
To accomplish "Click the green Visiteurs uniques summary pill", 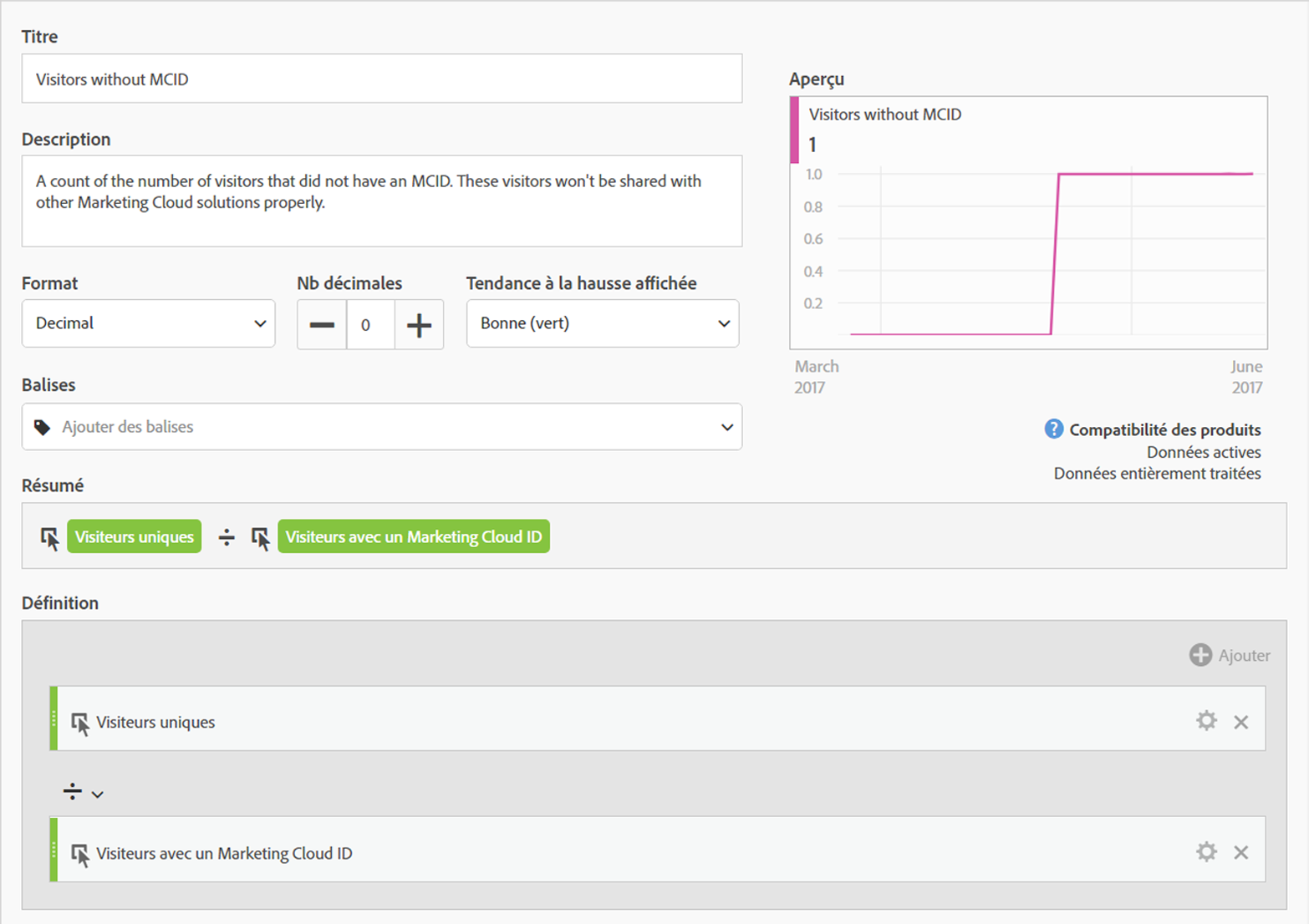I will coord(134,537).
